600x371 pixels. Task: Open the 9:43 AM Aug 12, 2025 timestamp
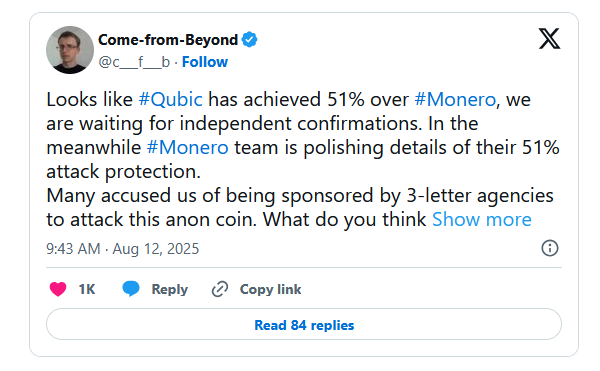(122, 249)
